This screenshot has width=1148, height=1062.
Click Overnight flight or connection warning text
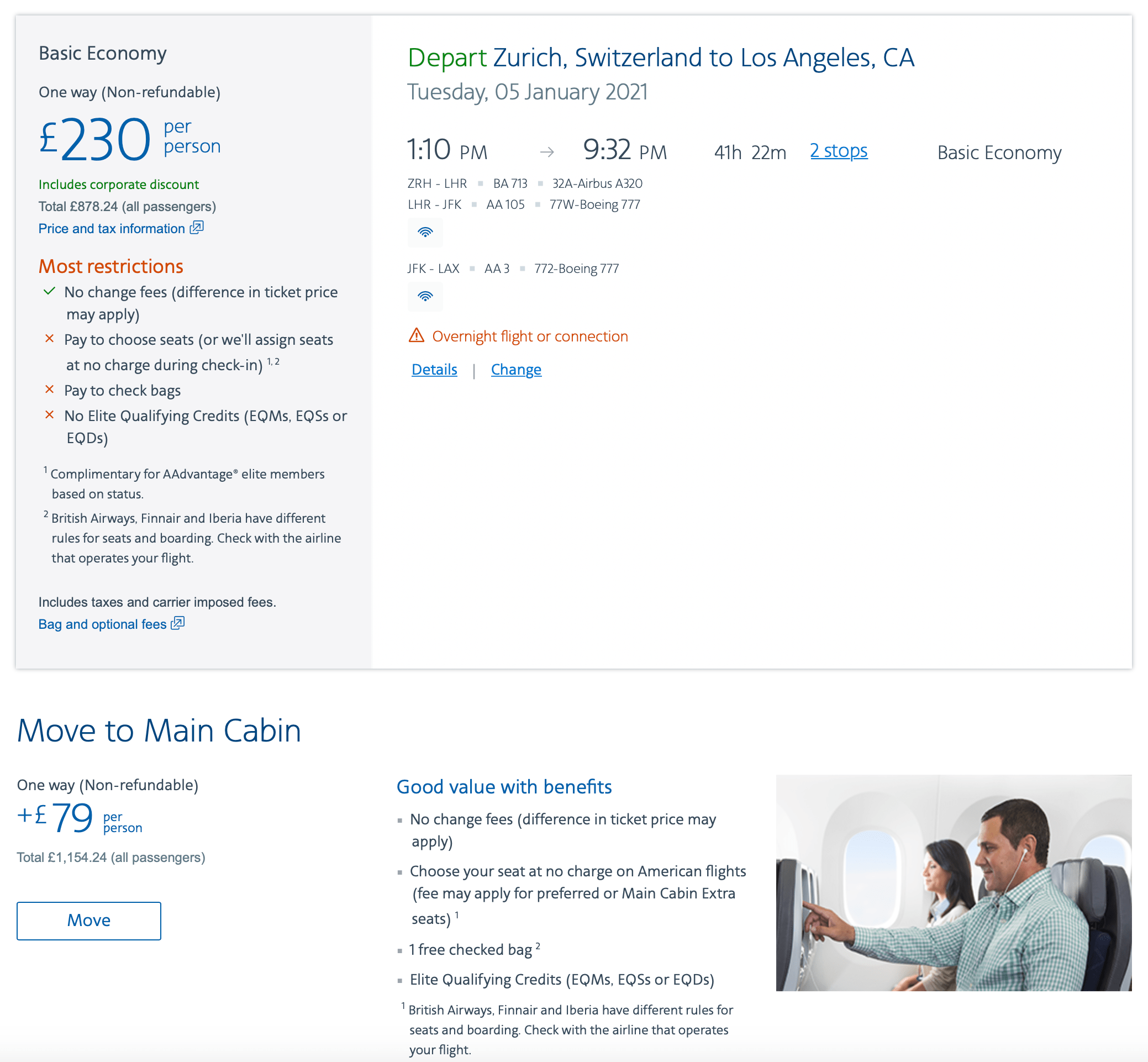coord(529,336)
